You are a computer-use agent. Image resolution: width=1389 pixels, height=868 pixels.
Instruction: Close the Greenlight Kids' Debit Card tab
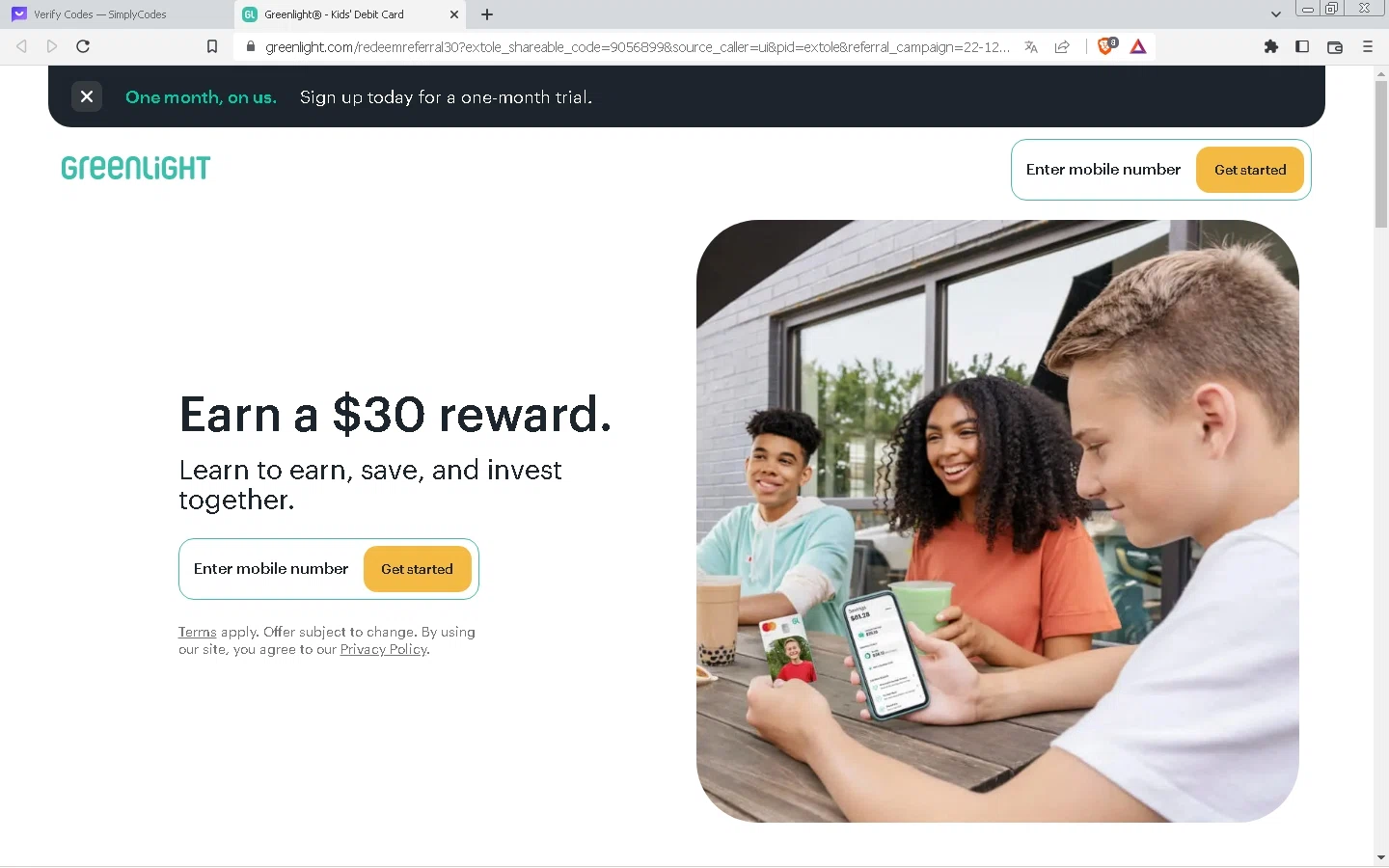click(x=454, y=14)
